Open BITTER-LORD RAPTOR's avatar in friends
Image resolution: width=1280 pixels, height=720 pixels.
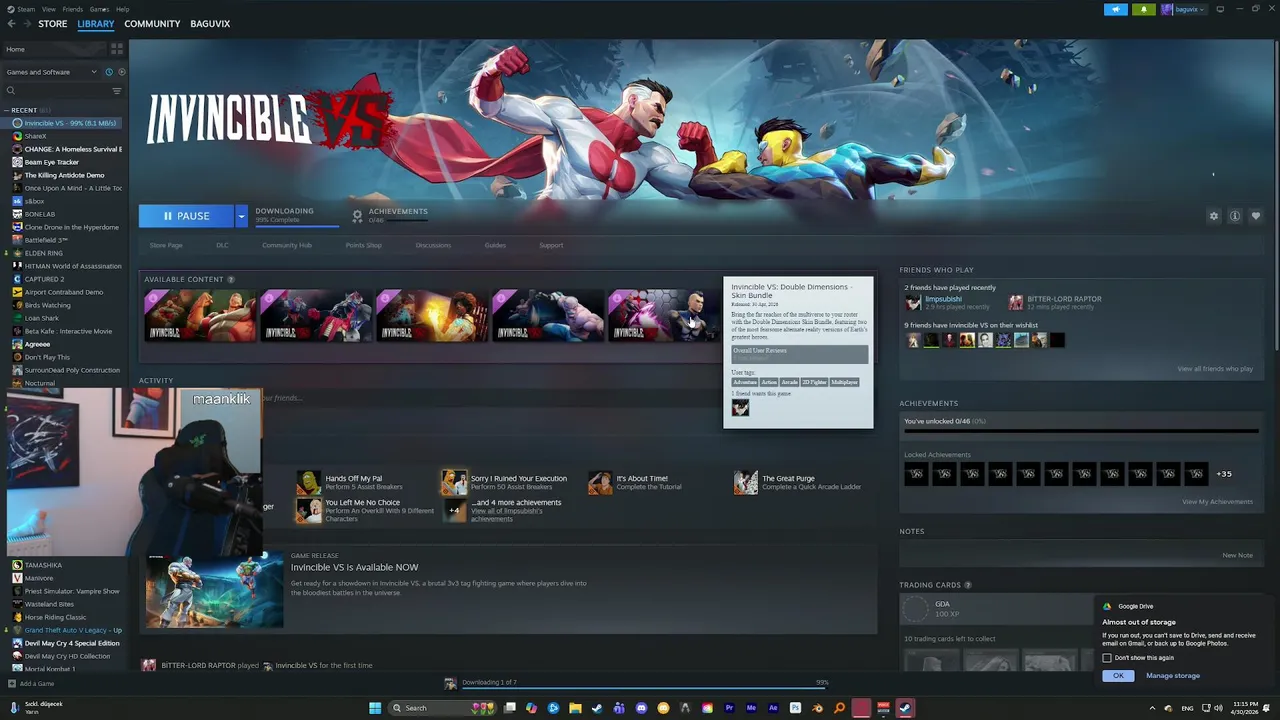pos(1016,302)
